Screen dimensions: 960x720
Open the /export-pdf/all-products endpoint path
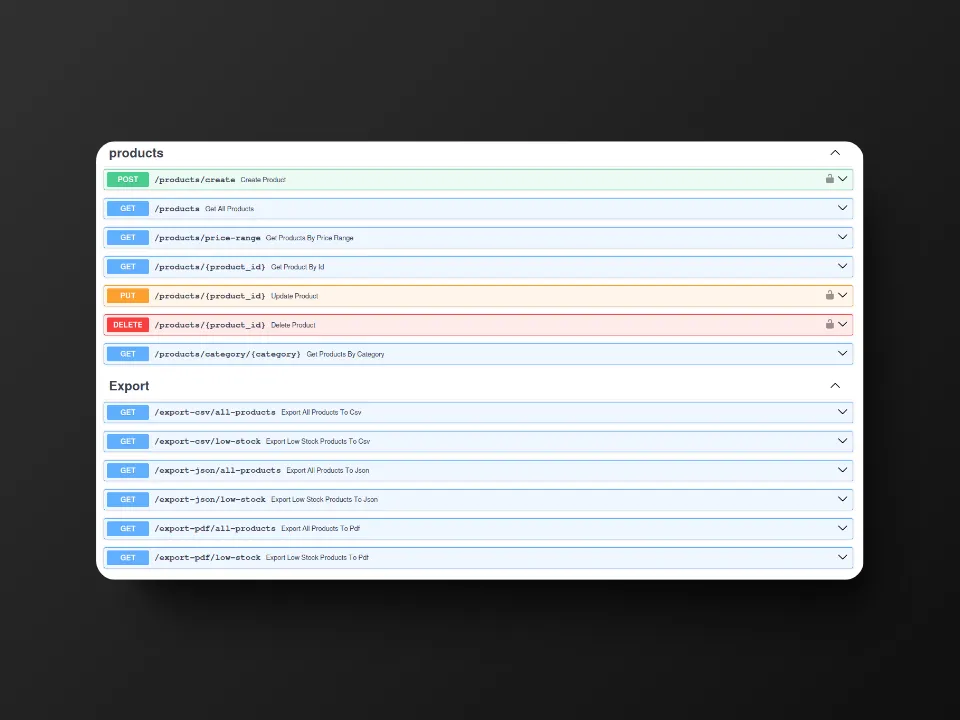214,528
